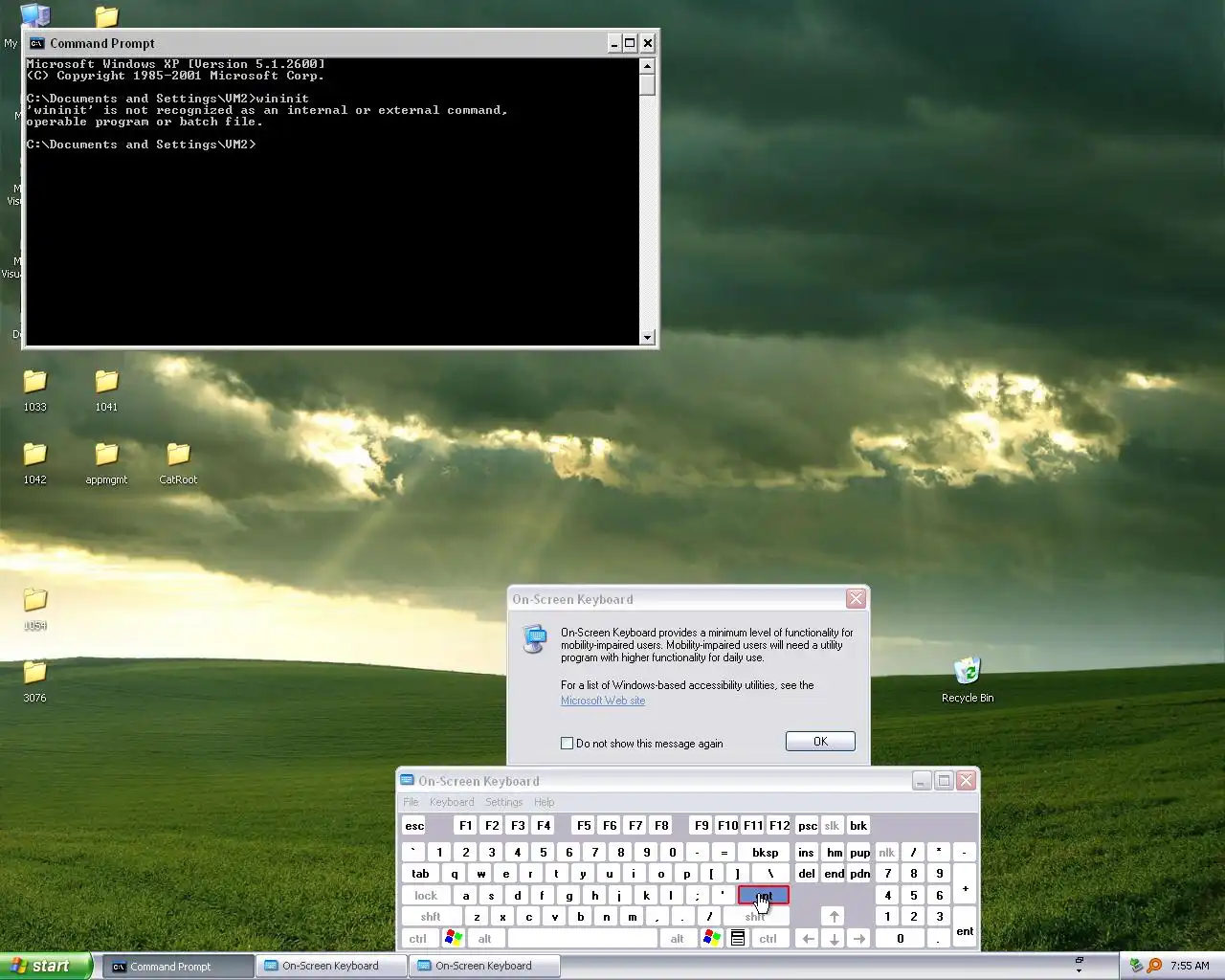1225x980 pixels.
Task: Open the File menu in On-Screen Keyboard
Action: pyautogui.click(x=411, y=802)
